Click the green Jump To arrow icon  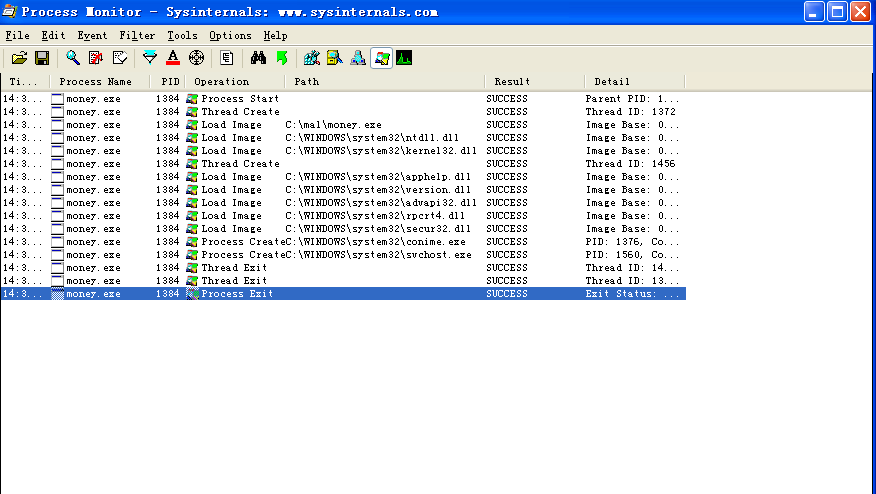pyautogui.click(x=282, y=58)
